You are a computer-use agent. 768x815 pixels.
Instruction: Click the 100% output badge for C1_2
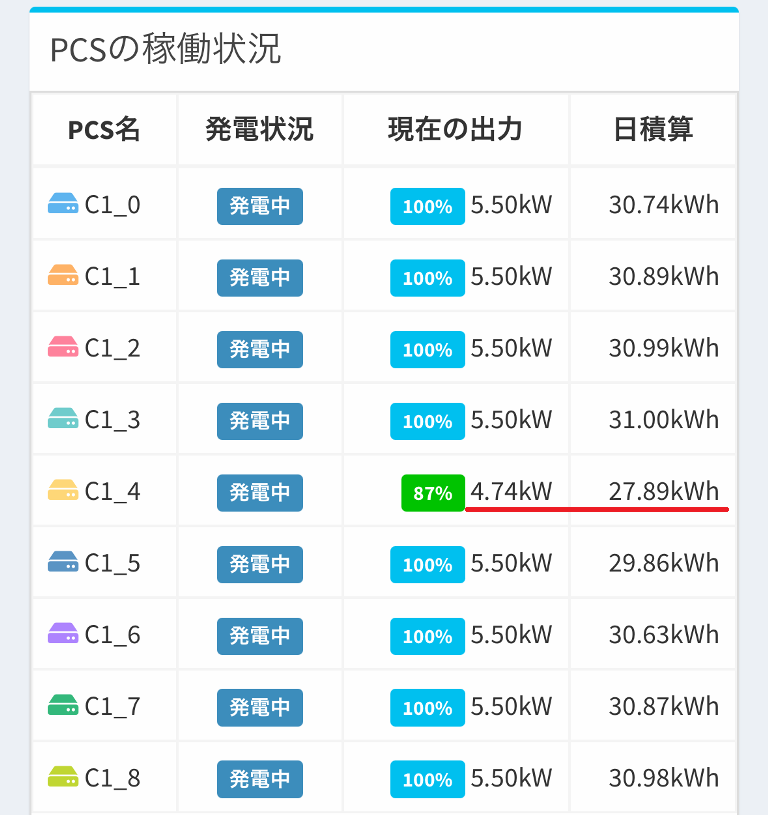coord(427,350)
